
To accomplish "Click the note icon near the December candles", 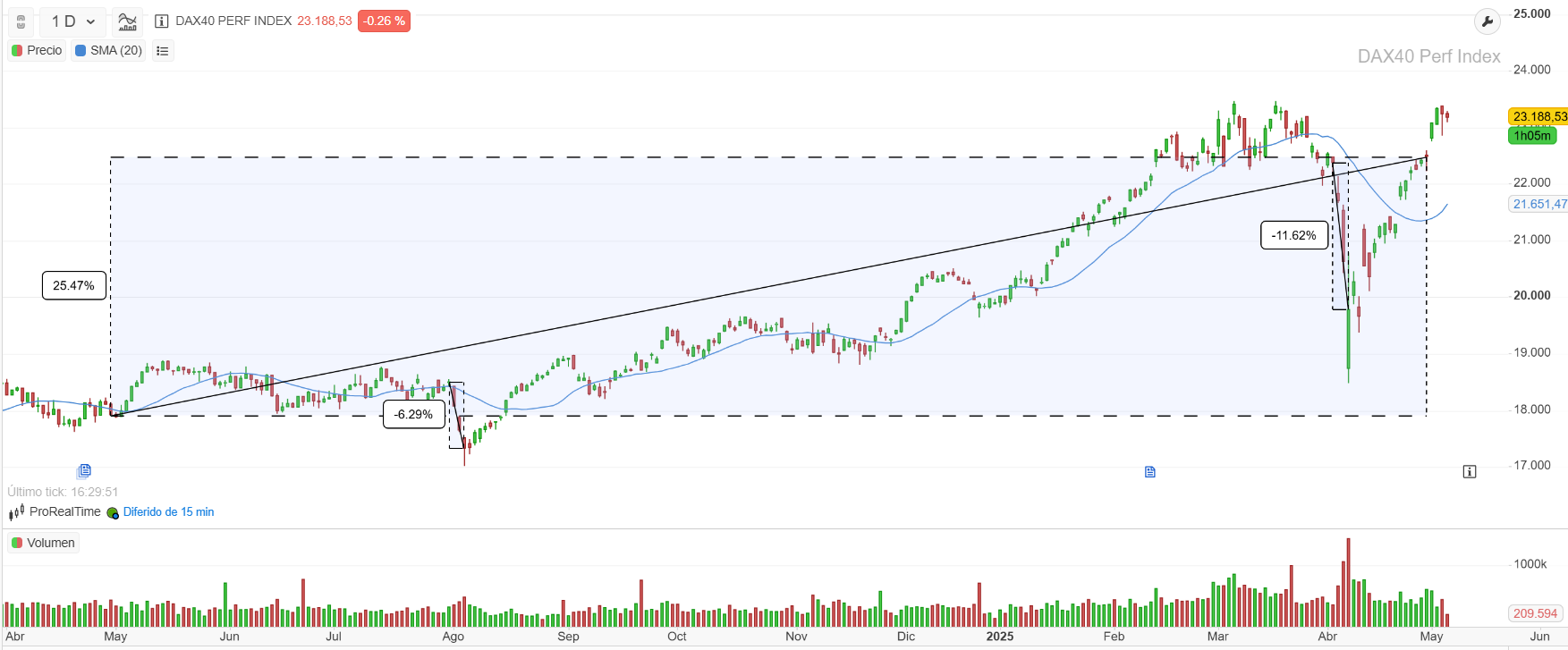I will click(x=1149, y=471).
